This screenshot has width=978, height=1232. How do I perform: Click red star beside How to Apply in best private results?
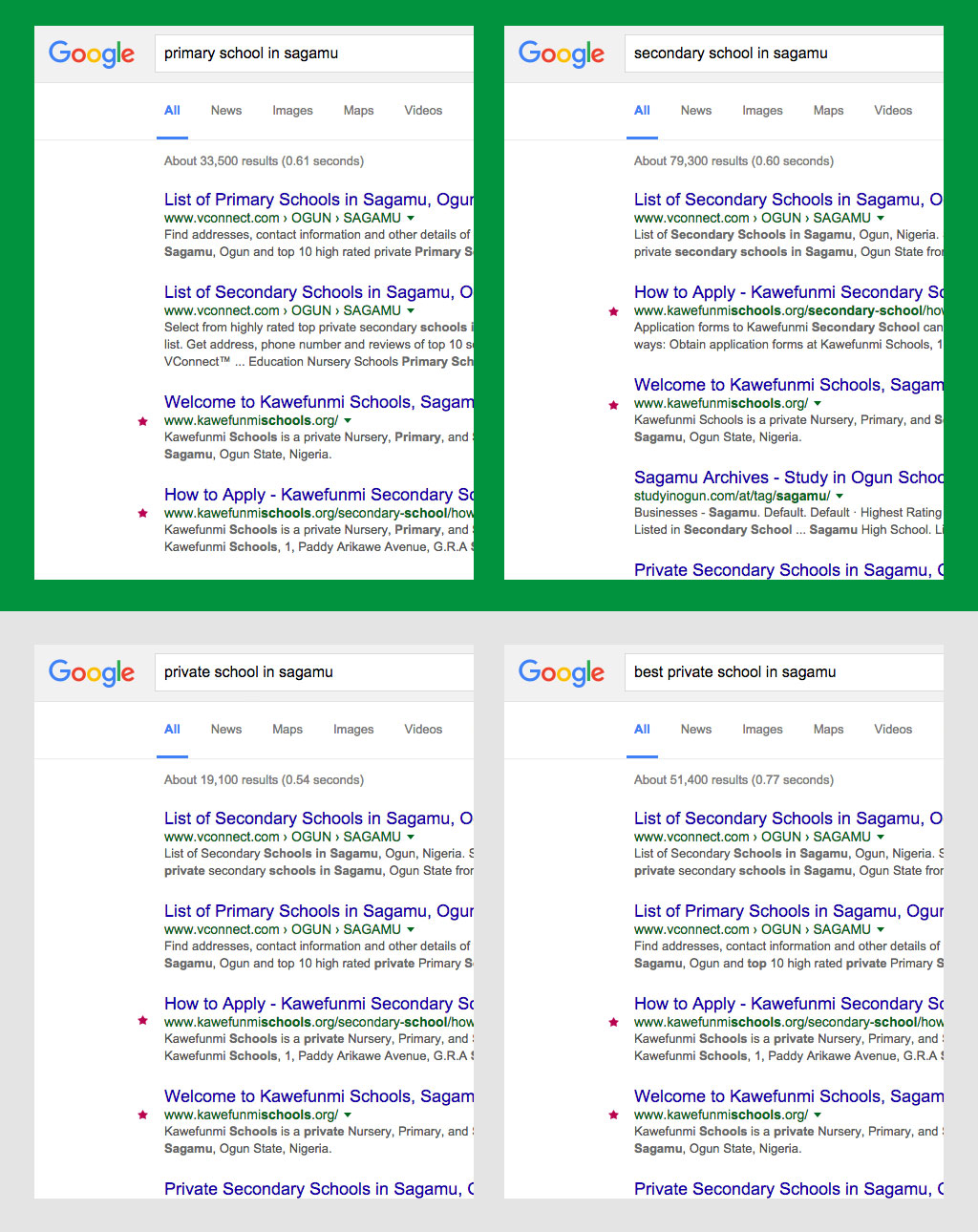coord(613,1023)
